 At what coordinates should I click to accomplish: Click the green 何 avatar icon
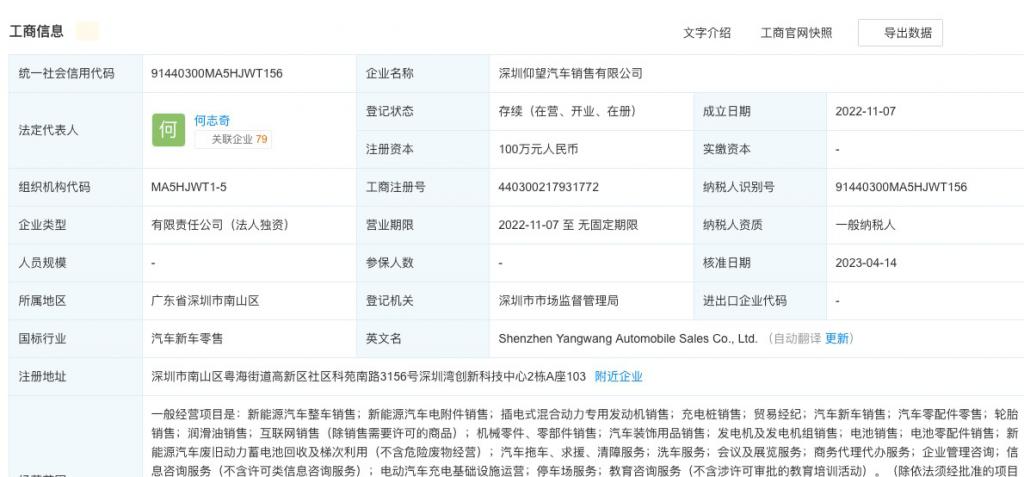(169, 130)
